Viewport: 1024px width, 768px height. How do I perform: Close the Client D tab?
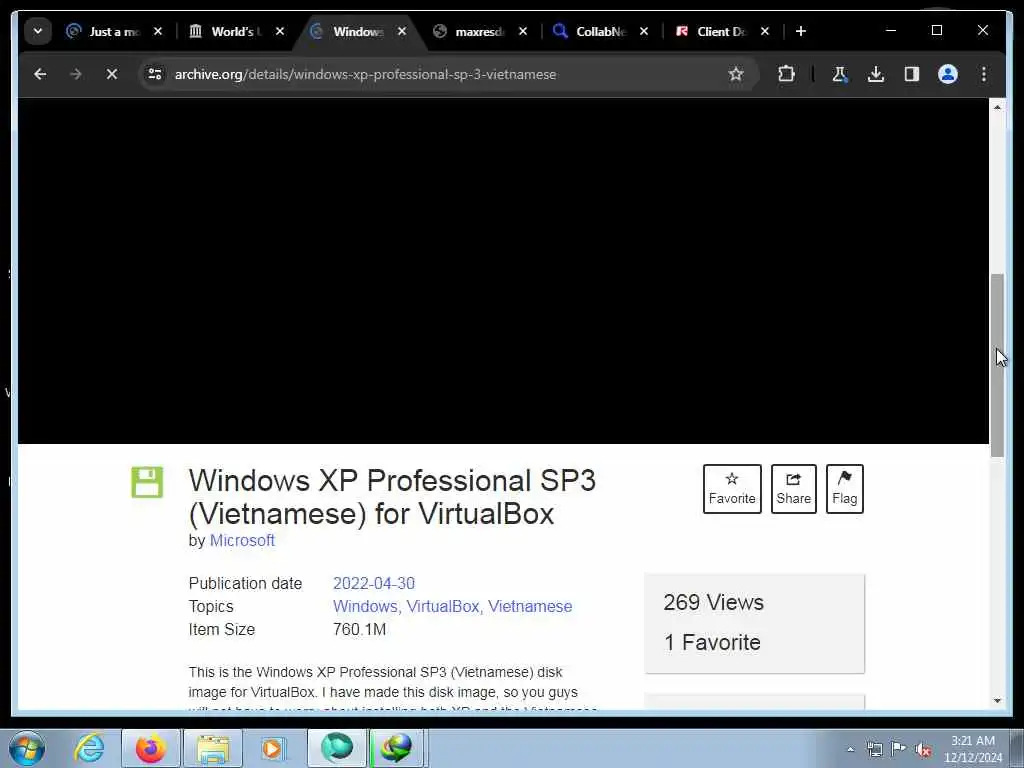(765, 31)
